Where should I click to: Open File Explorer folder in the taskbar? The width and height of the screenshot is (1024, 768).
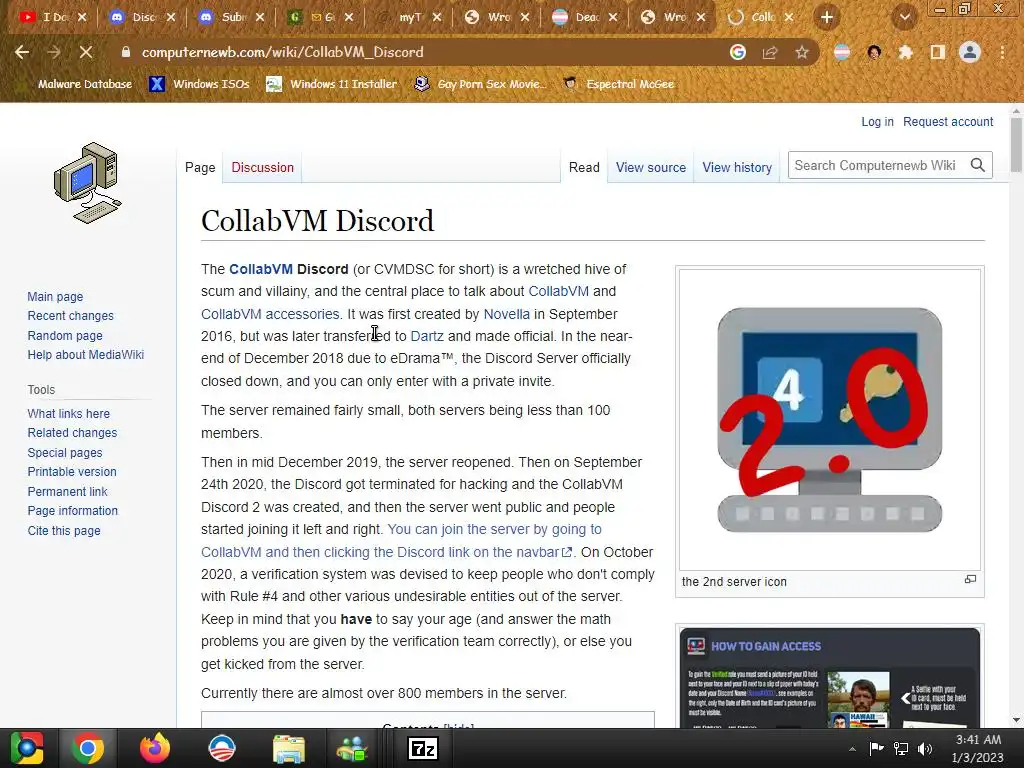click(288, 748)
